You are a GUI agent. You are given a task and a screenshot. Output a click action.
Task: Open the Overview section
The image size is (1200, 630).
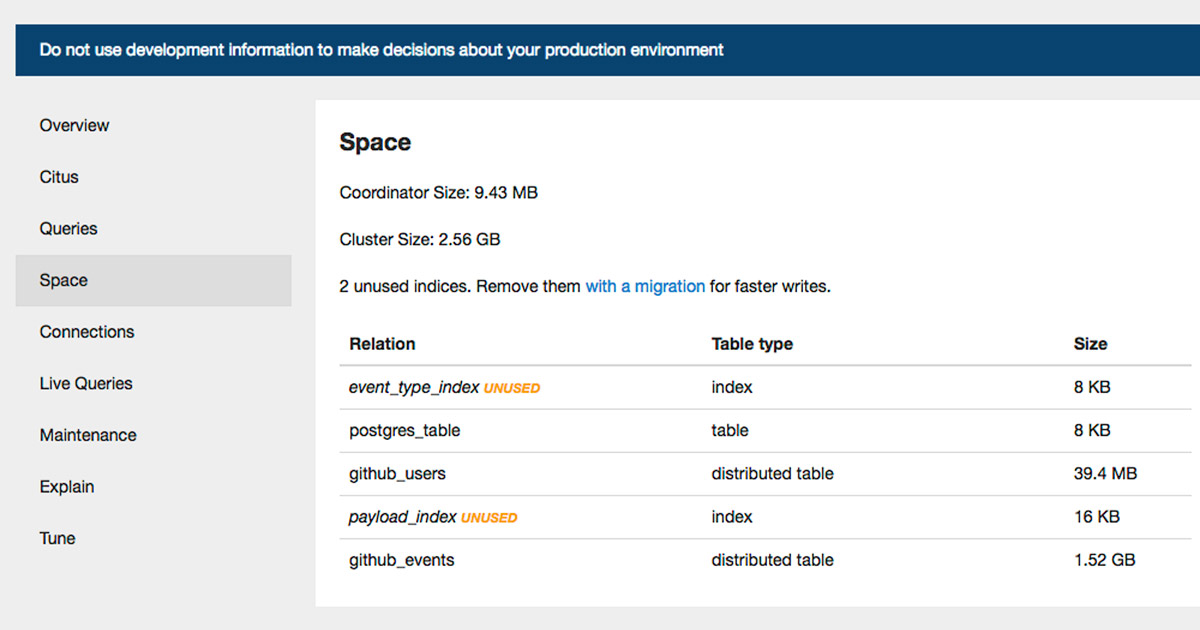pyautogui.click(x=74, y=125)
